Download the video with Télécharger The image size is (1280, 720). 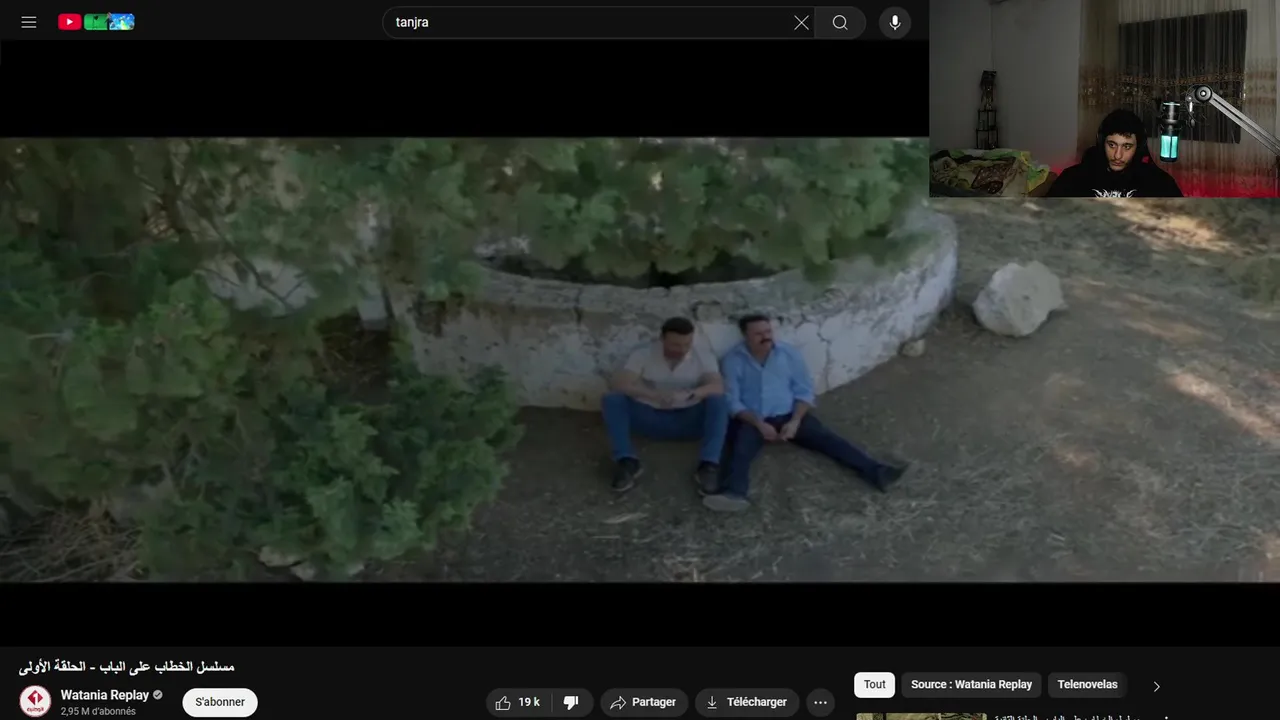tap(747, 702)
